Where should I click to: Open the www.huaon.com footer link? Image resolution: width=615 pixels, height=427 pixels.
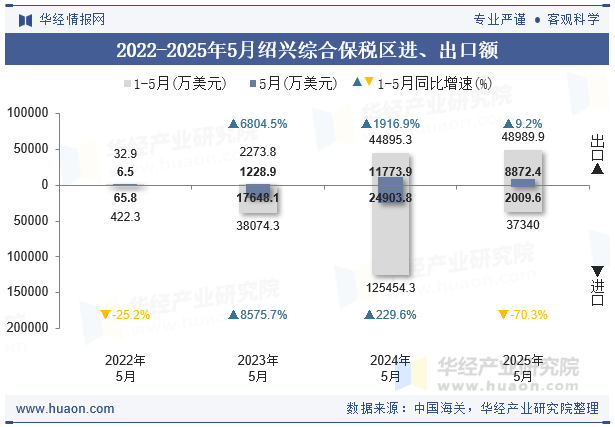[x=65, y=409]
